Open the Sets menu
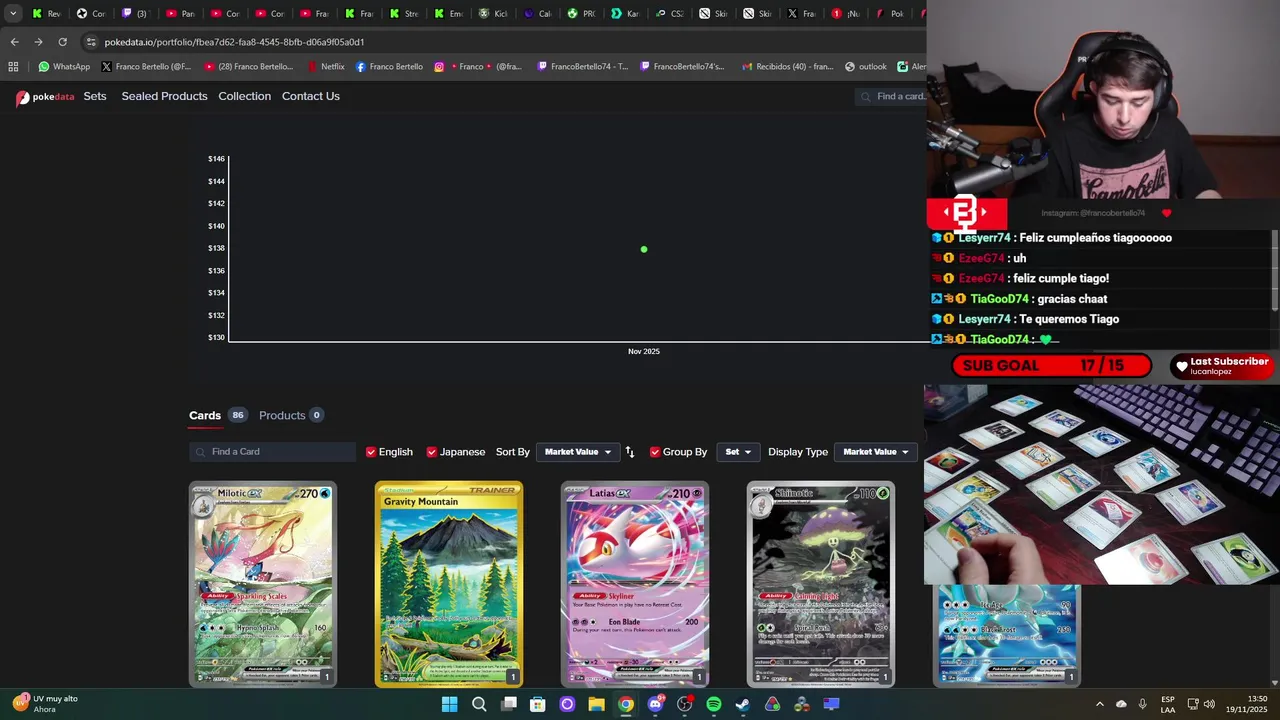The height and width of the screenshot is (720, 1280). click(x=95, y=96)
